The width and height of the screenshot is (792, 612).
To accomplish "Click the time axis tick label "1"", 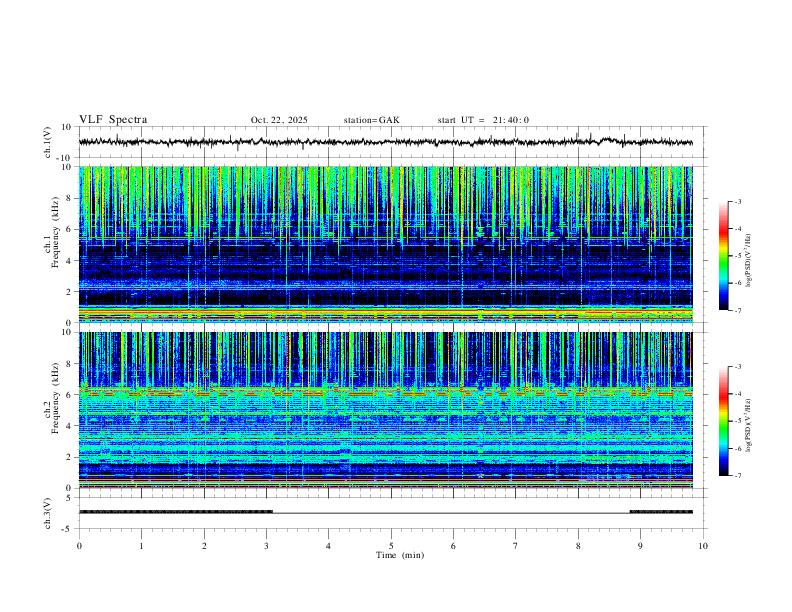I will pos(141,546).
